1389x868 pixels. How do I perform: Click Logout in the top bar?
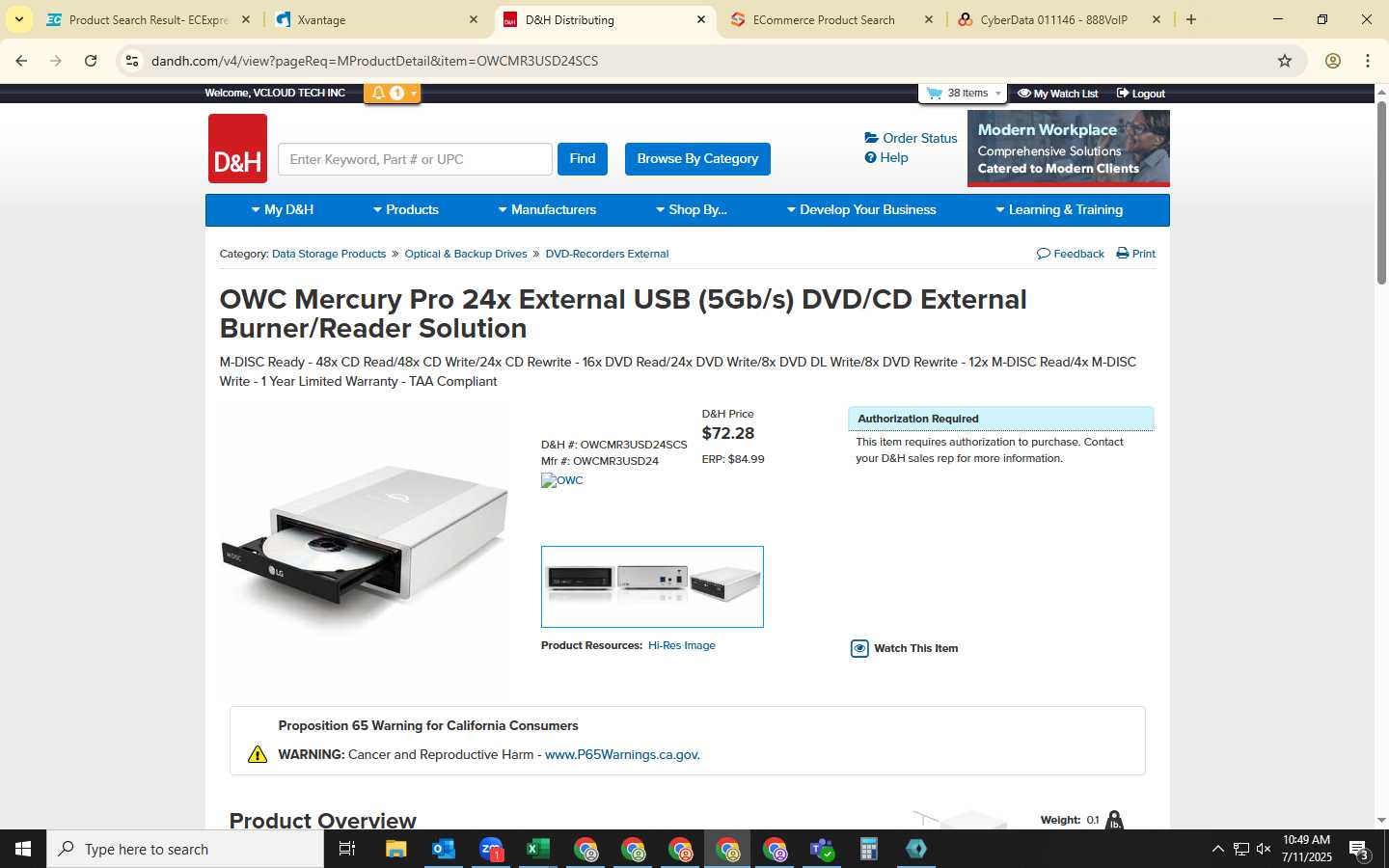(x=1141, y=94)
